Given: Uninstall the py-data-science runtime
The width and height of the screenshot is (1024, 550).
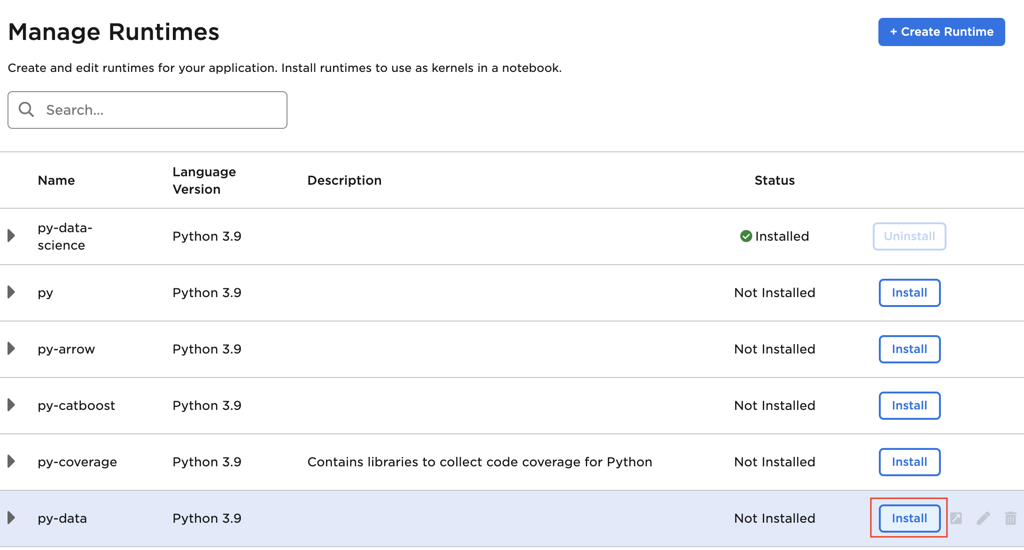Looking at the screenshot, I should (x=909, y=236).
